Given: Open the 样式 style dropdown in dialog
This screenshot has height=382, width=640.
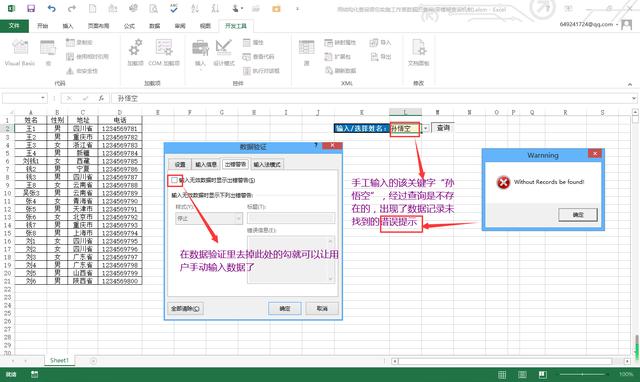Looking at the screenshot, I should coord(238,219).
